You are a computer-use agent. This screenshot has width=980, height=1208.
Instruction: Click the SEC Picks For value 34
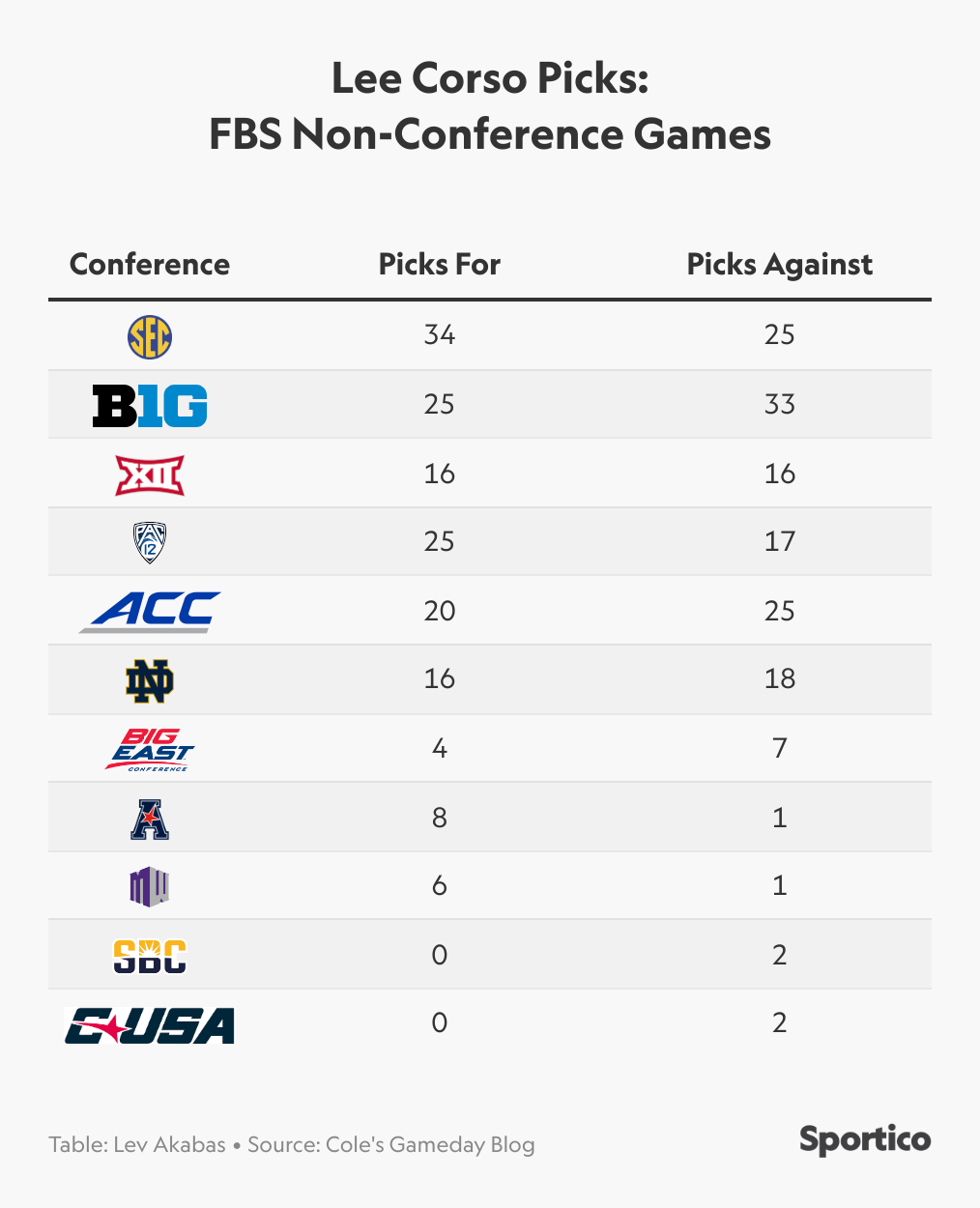[440, 335]
